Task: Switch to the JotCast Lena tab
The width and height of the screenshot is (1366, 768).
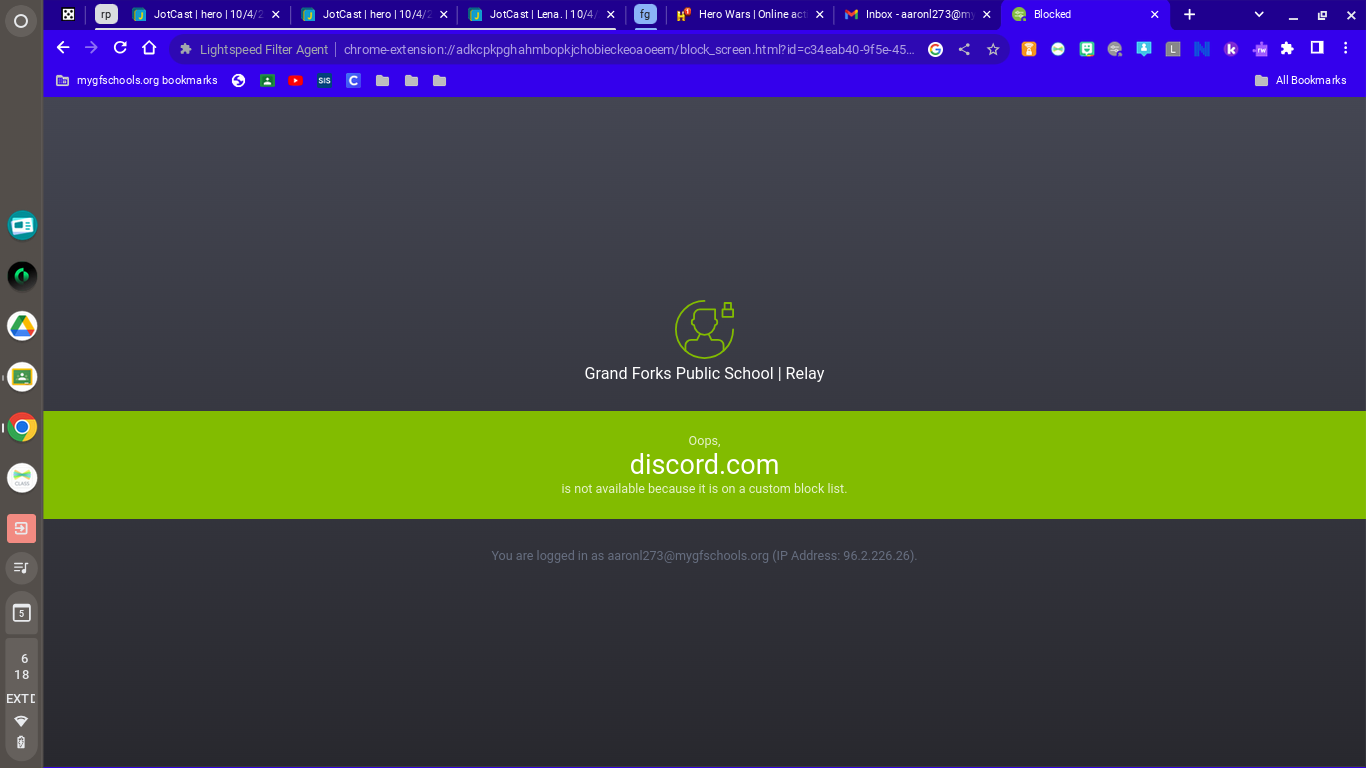Action: pyautogui.click(x=541, y=14)
